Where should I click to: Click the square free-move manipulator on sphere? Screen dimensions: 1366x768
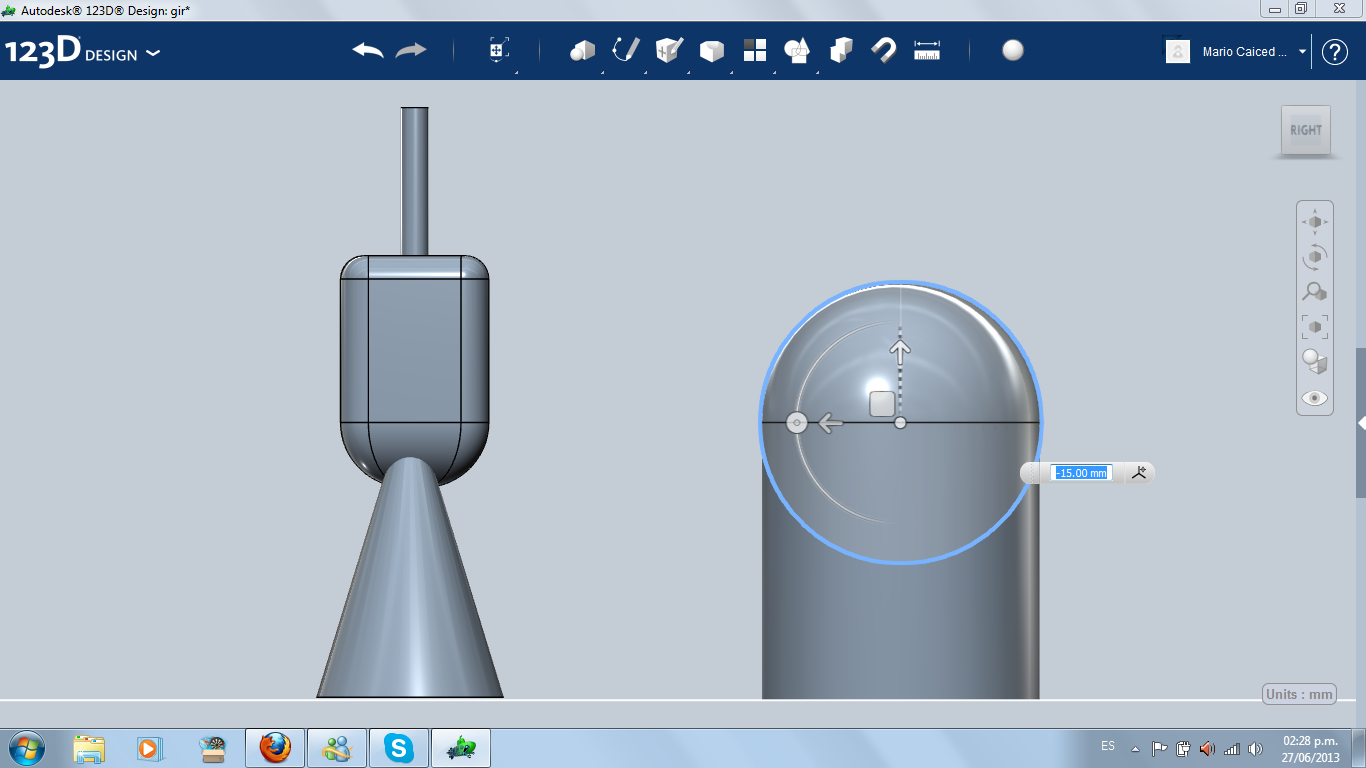click(x=882, y=404)
